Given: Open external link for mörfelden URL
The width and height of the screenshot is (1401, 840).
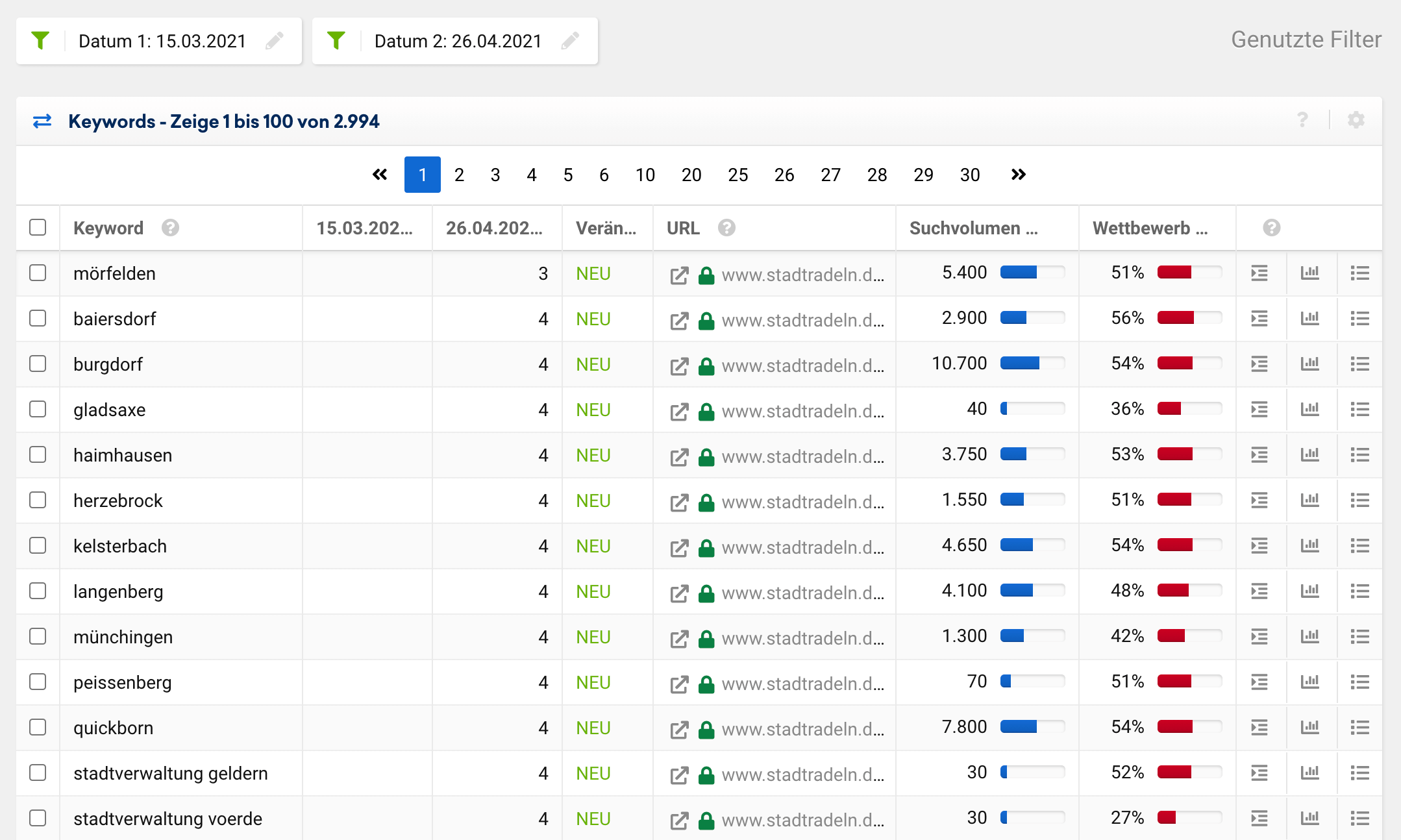Looking at the screenshot, I should tap(679, 275).
